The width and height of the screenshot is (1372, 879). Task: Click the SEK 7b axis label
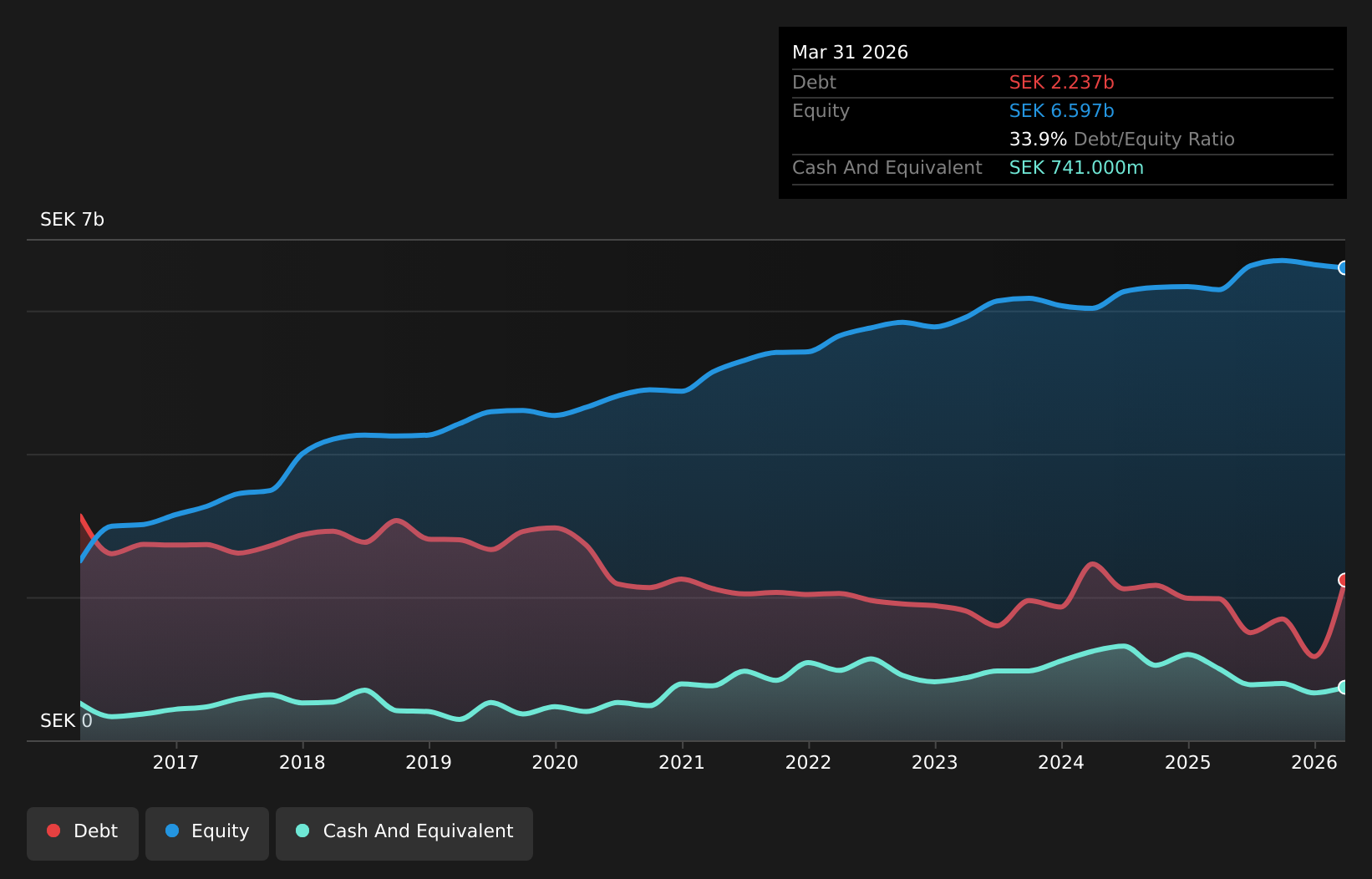(x=73, y=220)
